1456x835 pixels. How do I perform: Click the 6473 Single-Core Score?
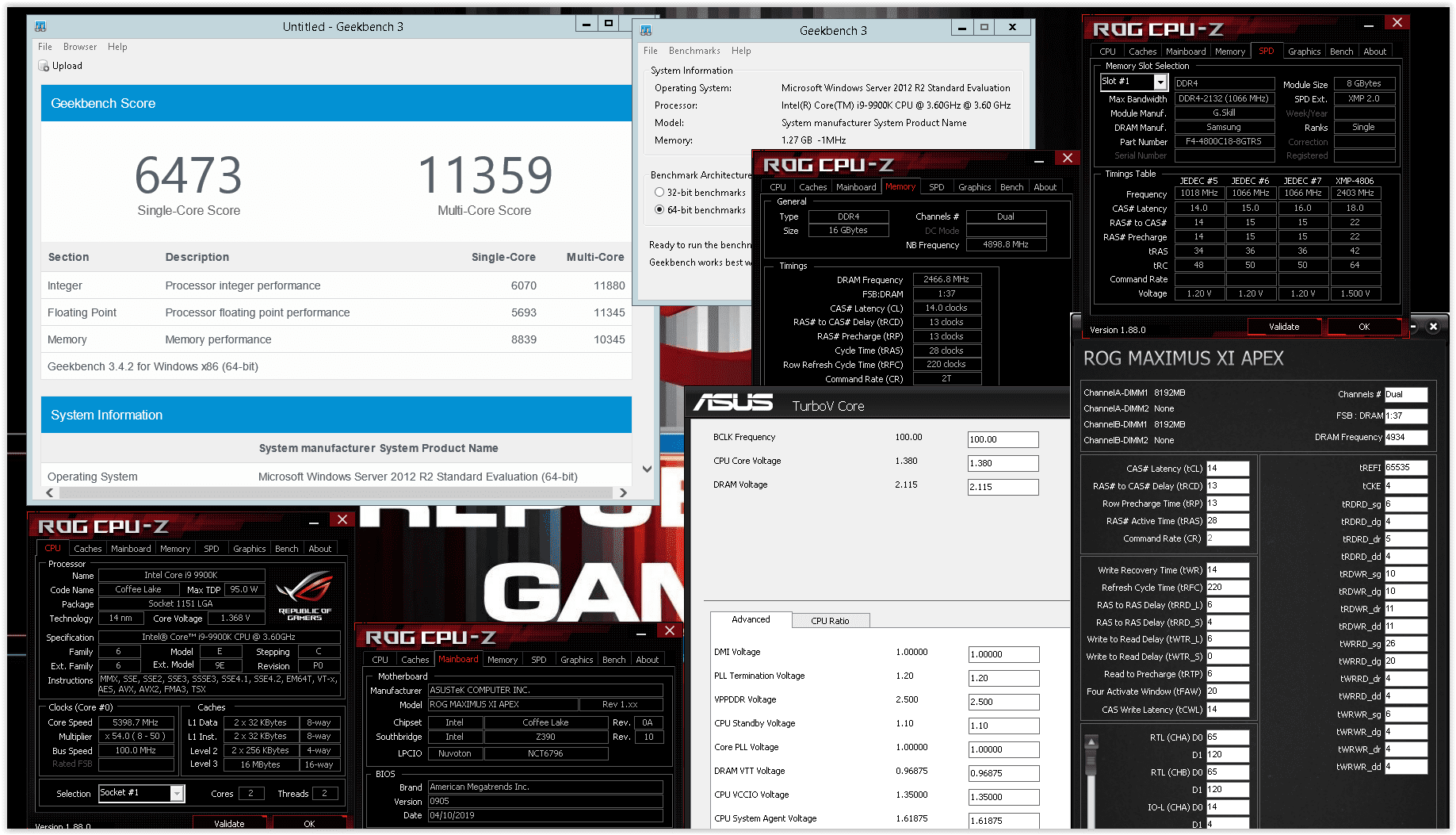189,175
